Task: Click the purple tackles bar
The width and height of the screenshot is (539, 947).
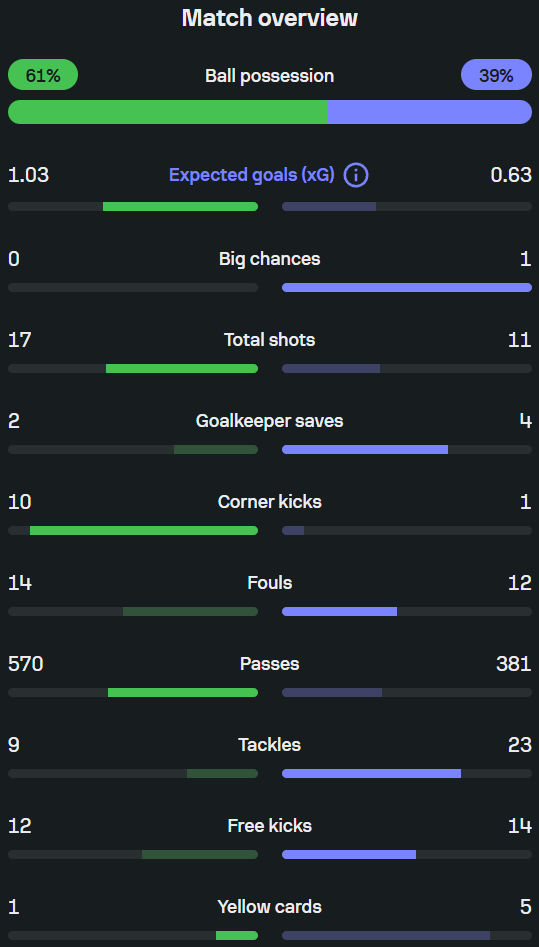Action: (372, 773)
